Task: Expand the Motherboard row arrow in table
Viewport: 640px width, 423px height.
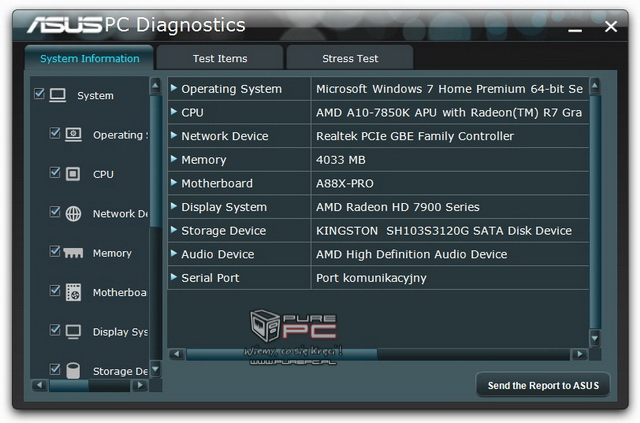Action: [174, 183]
